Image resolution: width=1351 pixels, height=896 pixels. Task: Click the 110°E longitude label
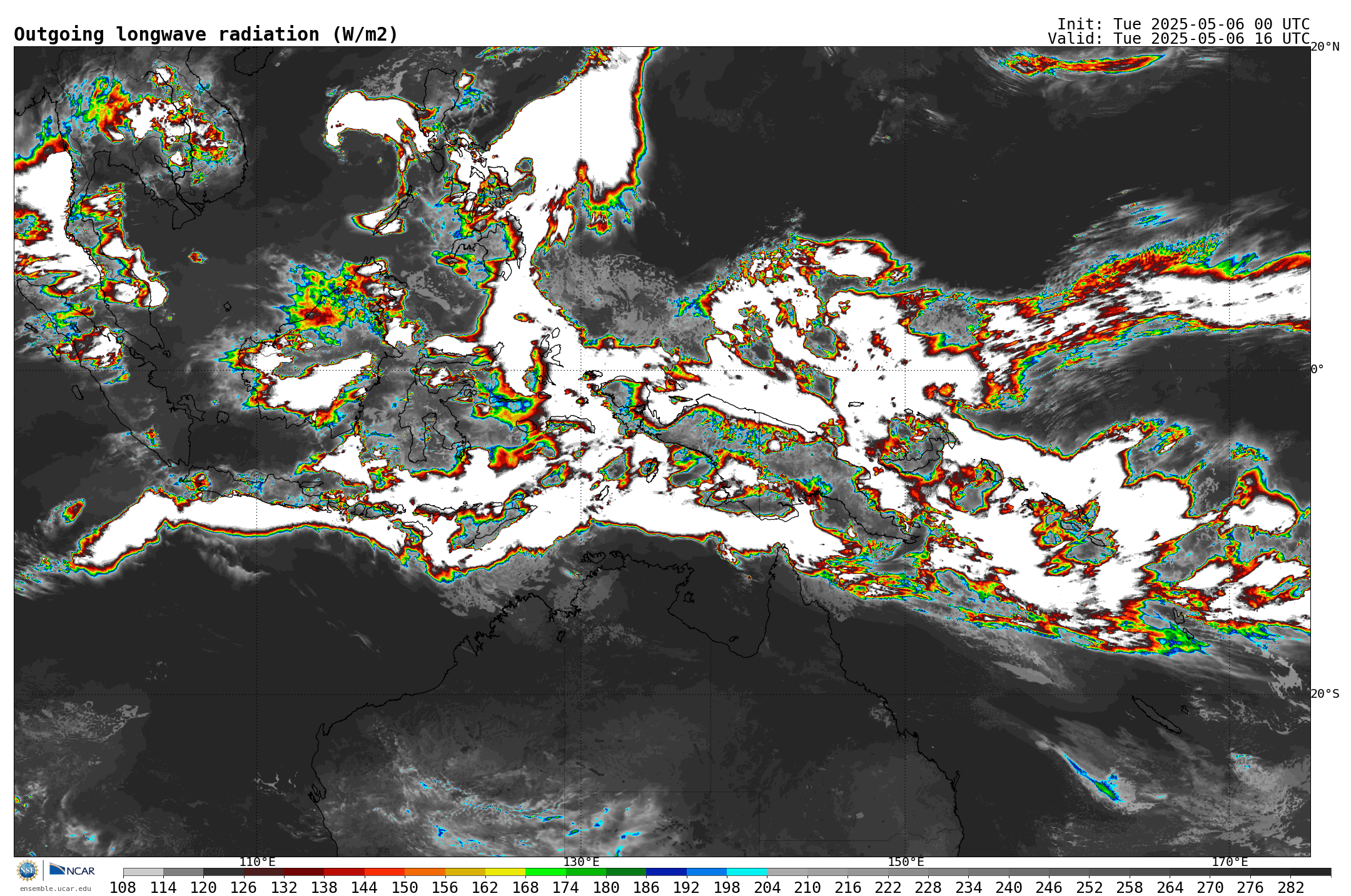click(257, 862)
